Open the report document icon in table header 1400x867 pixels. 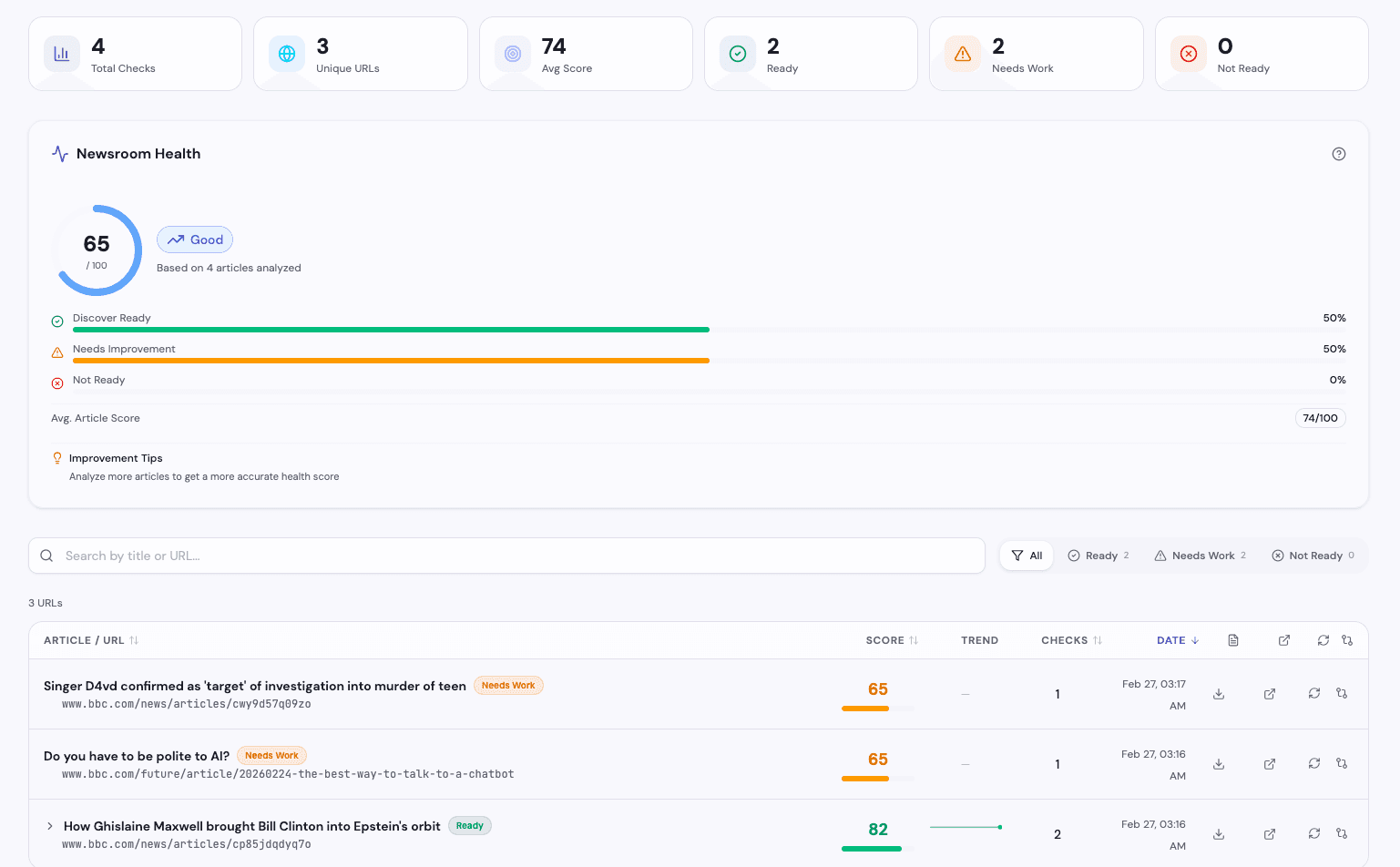(1233, 640)
